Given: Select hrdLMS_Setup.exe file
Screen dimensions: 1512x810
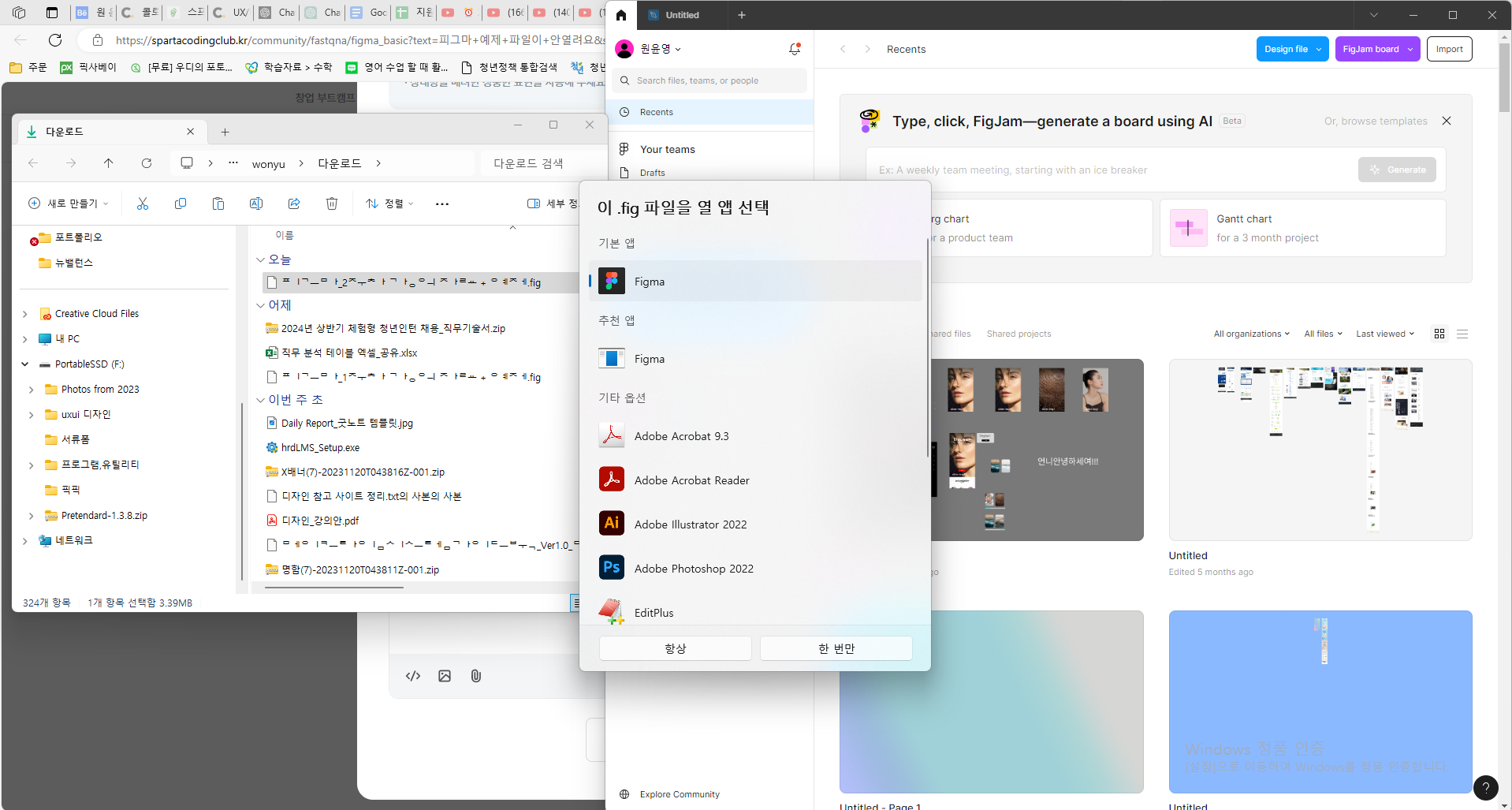Looking at the screenshot, I should tap(320, 447).
